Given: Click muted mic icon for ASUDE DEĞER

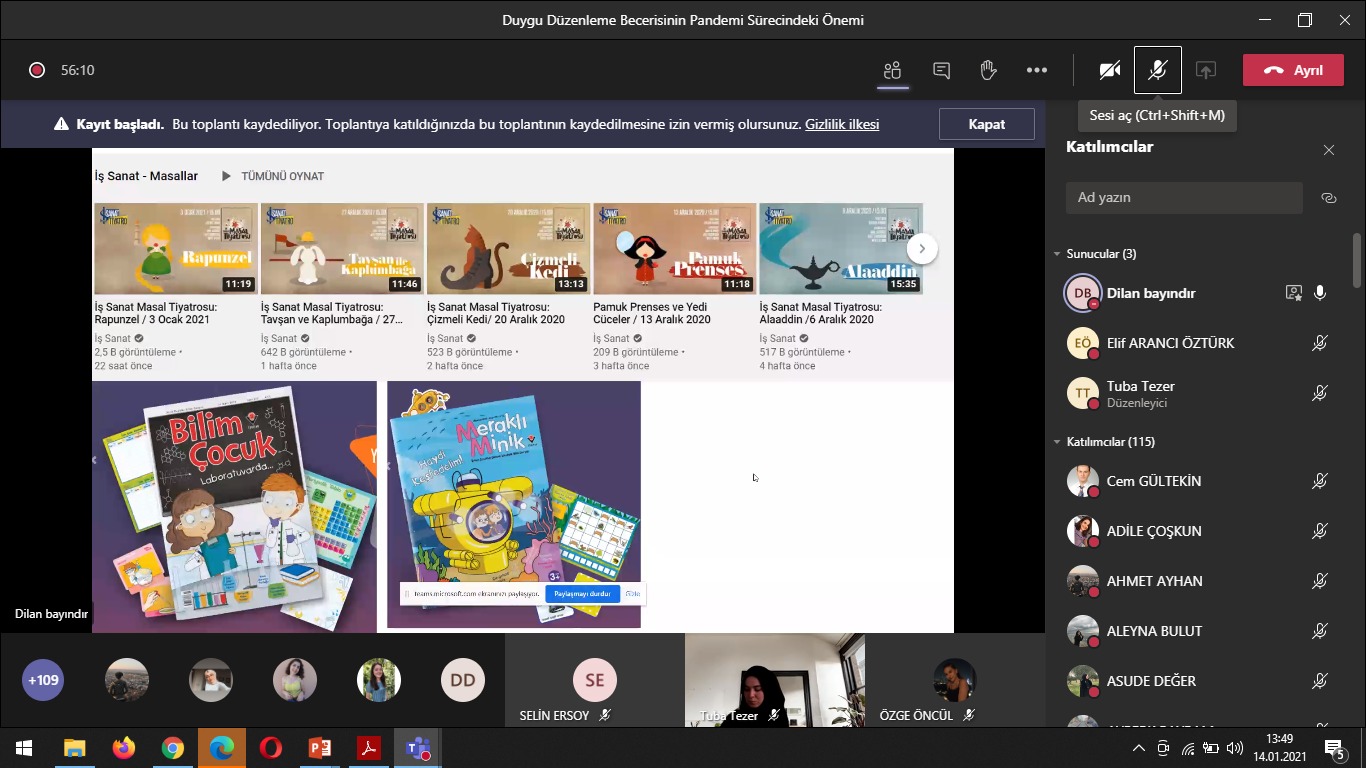Looking at the screenshot, I should coord(1320,681).
